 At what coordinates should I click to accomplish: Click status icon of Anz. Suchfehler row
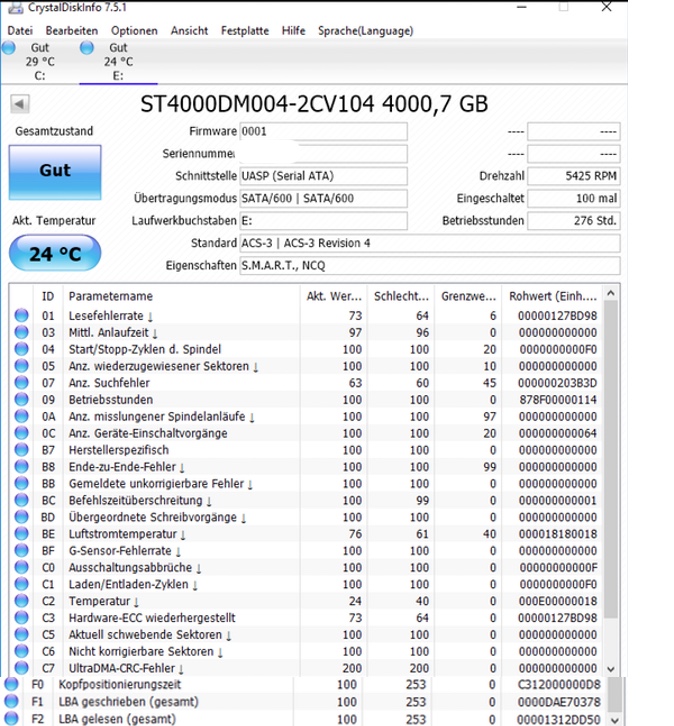click(x=21, y=382)
